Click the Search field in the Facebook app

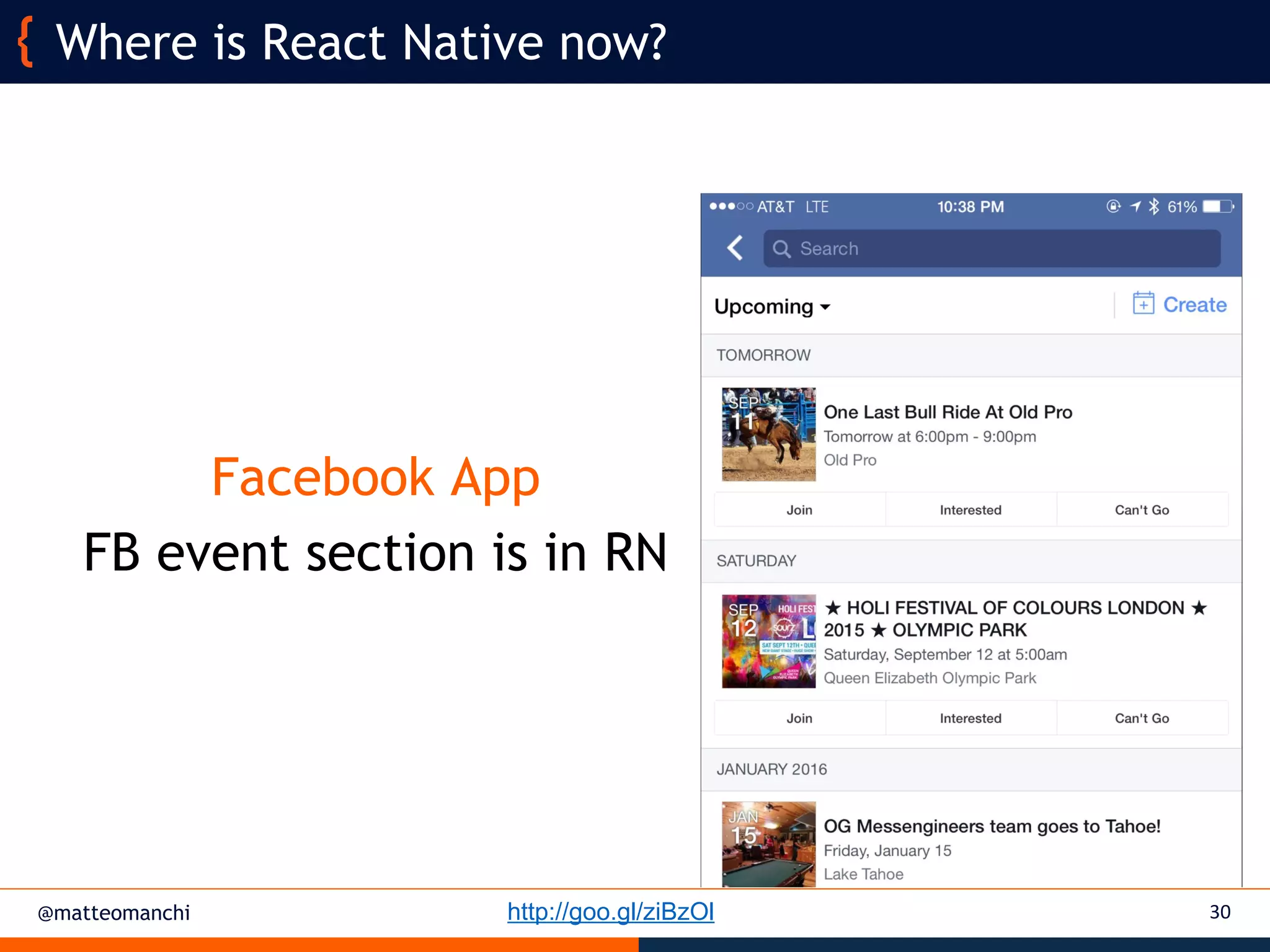[x=992, y=249]
